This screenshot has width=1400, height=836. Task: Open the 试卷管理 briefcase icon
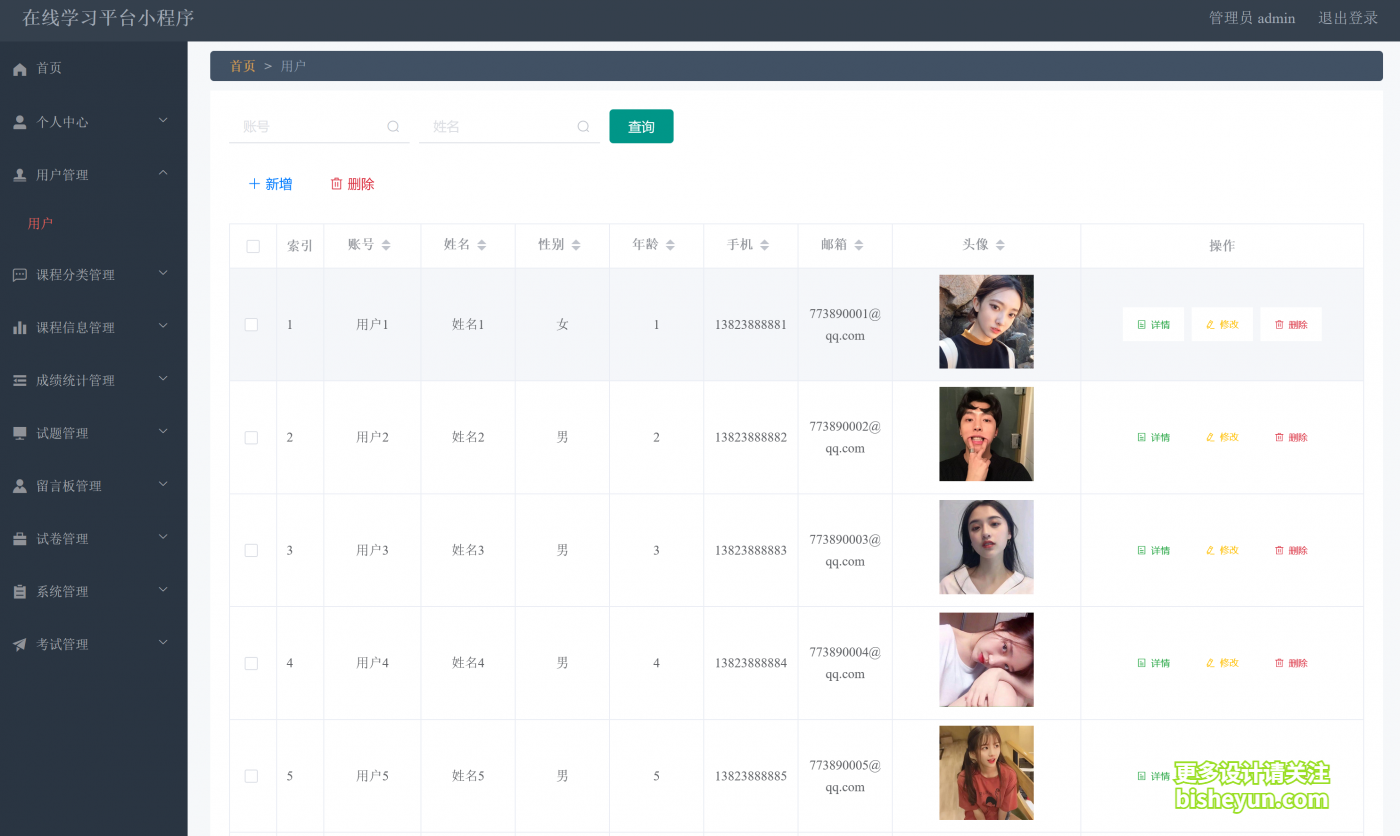pyautogui.click(x=18, y=538)
